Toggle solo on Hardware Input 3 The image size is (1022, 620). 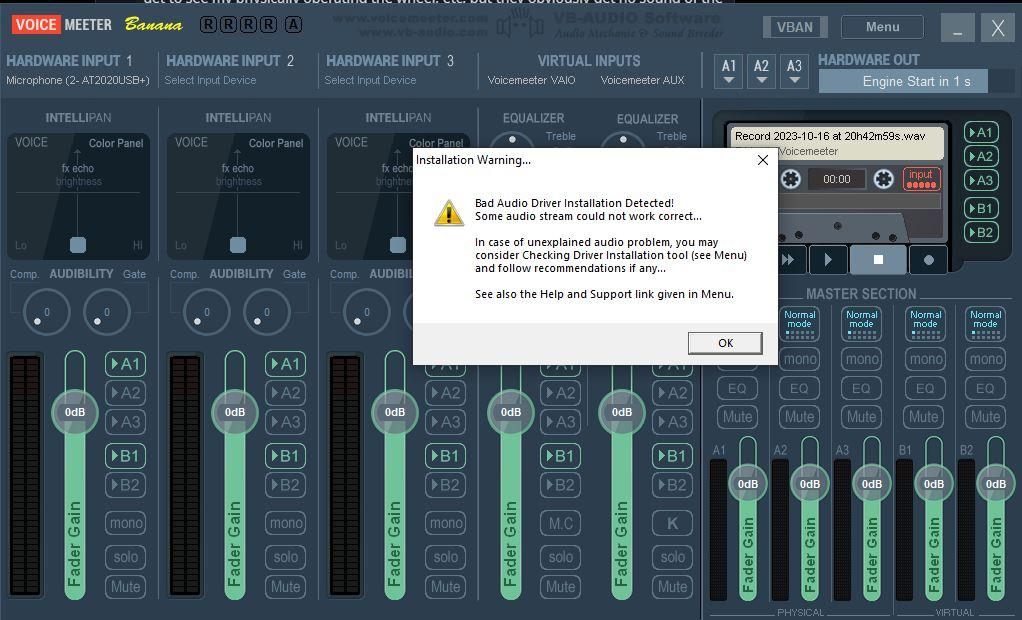445,557
